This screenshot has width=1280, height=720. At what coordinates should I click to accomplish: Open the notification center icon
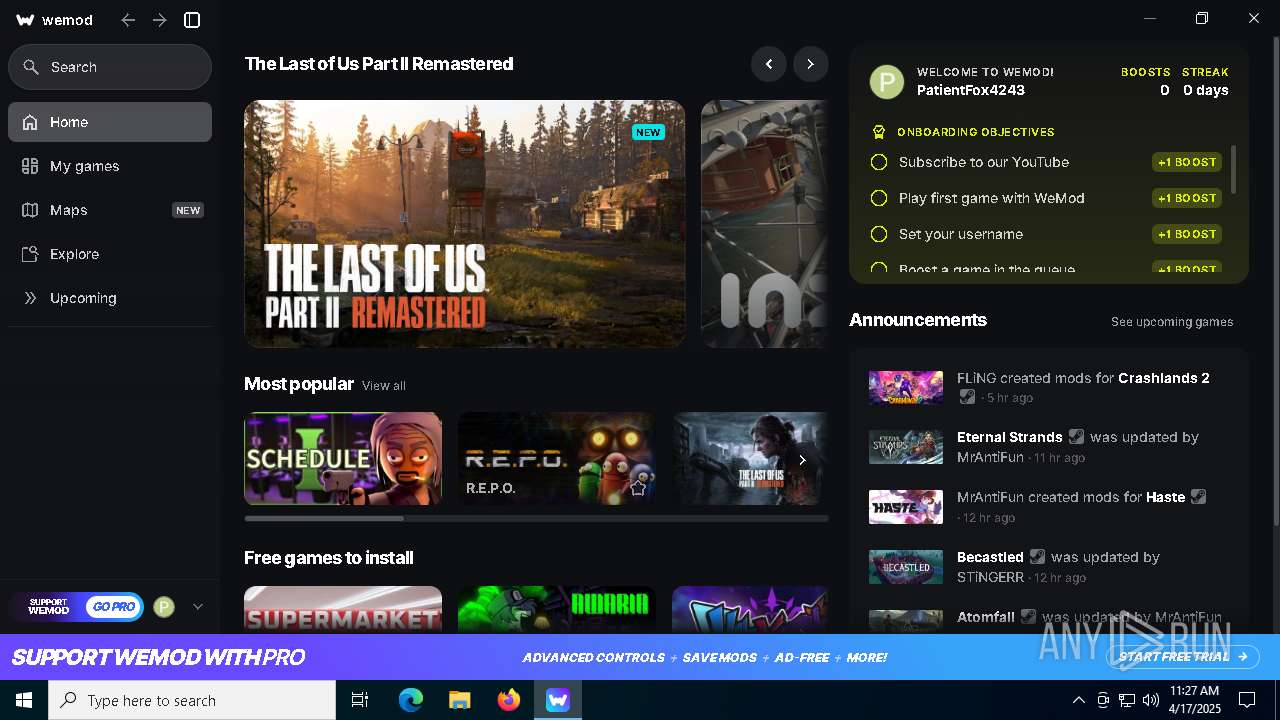click(x=1247, y=700)
